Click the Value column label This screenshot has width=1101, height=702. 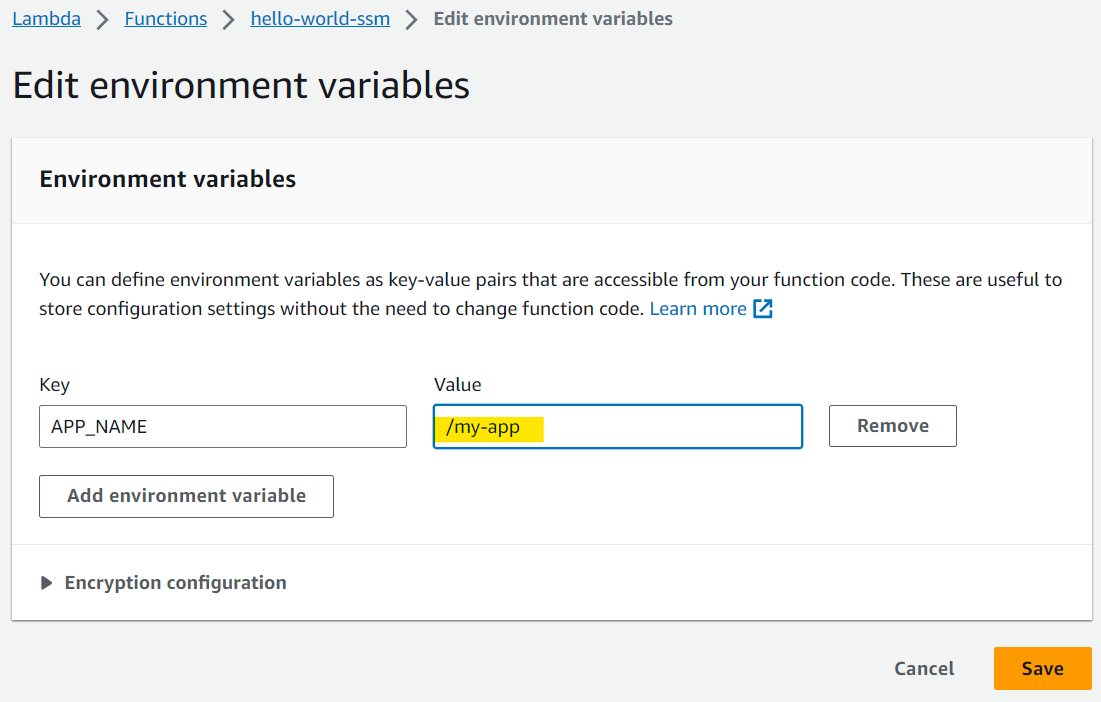[x=458, y=385]
